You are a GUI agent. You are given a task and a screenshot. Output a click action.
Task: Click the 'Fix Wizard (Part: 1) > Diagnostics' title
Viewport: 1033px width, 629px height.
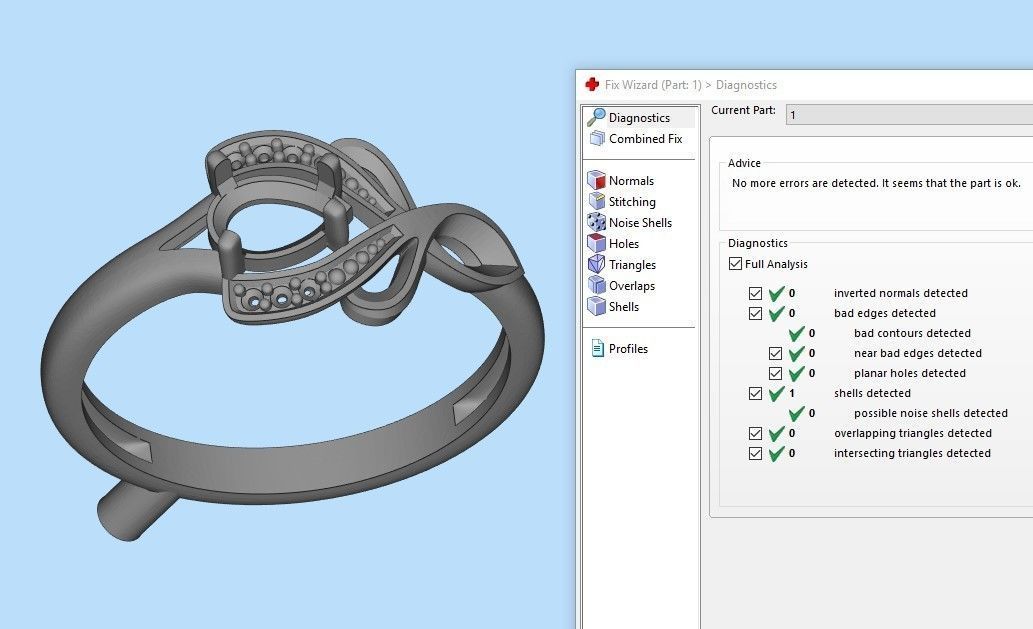(x=690, y=84)
